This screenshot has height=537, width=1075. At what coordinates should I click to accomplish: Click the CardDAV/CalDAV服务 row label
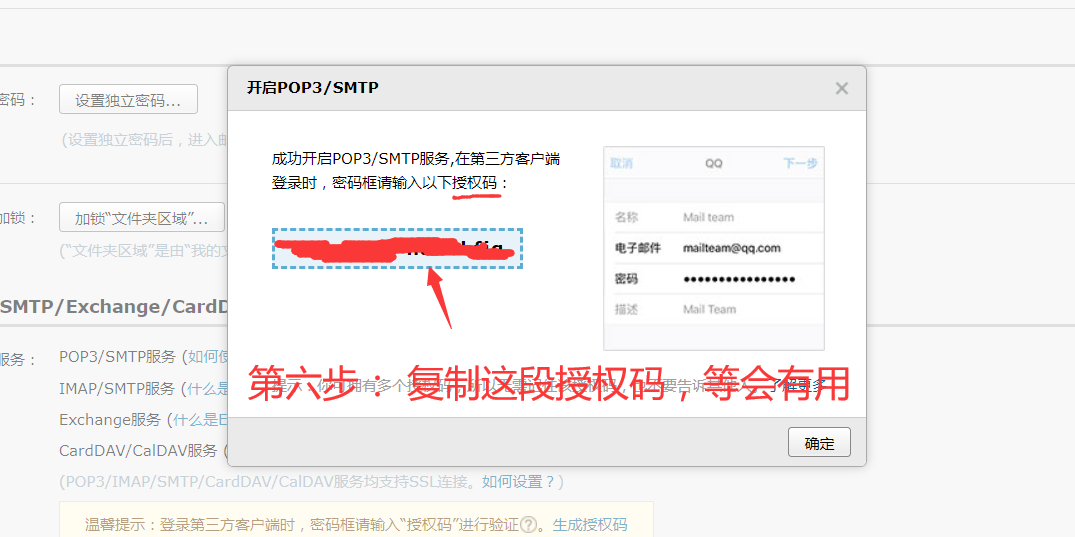138,451
